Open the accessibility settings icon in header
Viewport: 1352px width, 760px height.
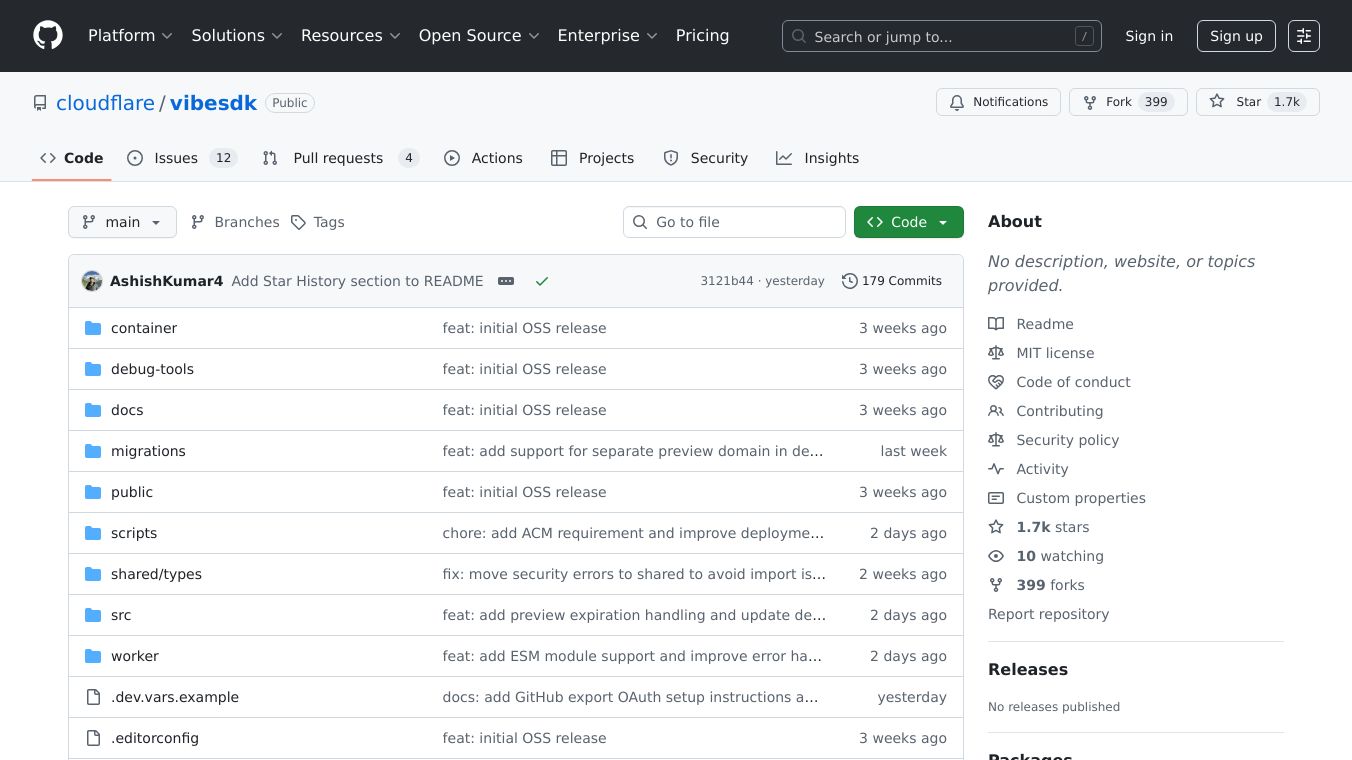[x=1303, y=36]
